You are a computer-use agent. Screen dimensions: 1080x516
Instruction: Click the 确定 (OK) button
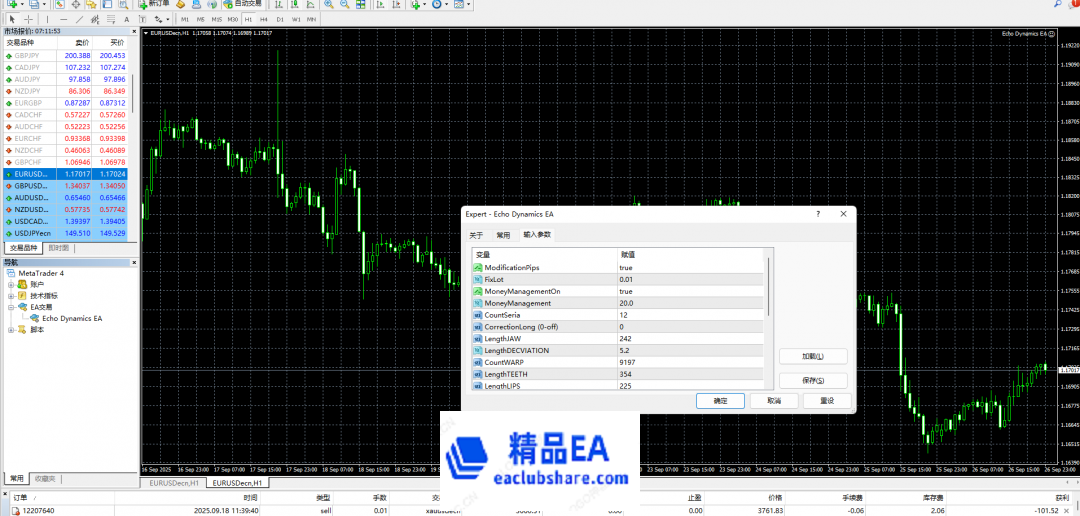pyautogui.click(x=720, y=400)
